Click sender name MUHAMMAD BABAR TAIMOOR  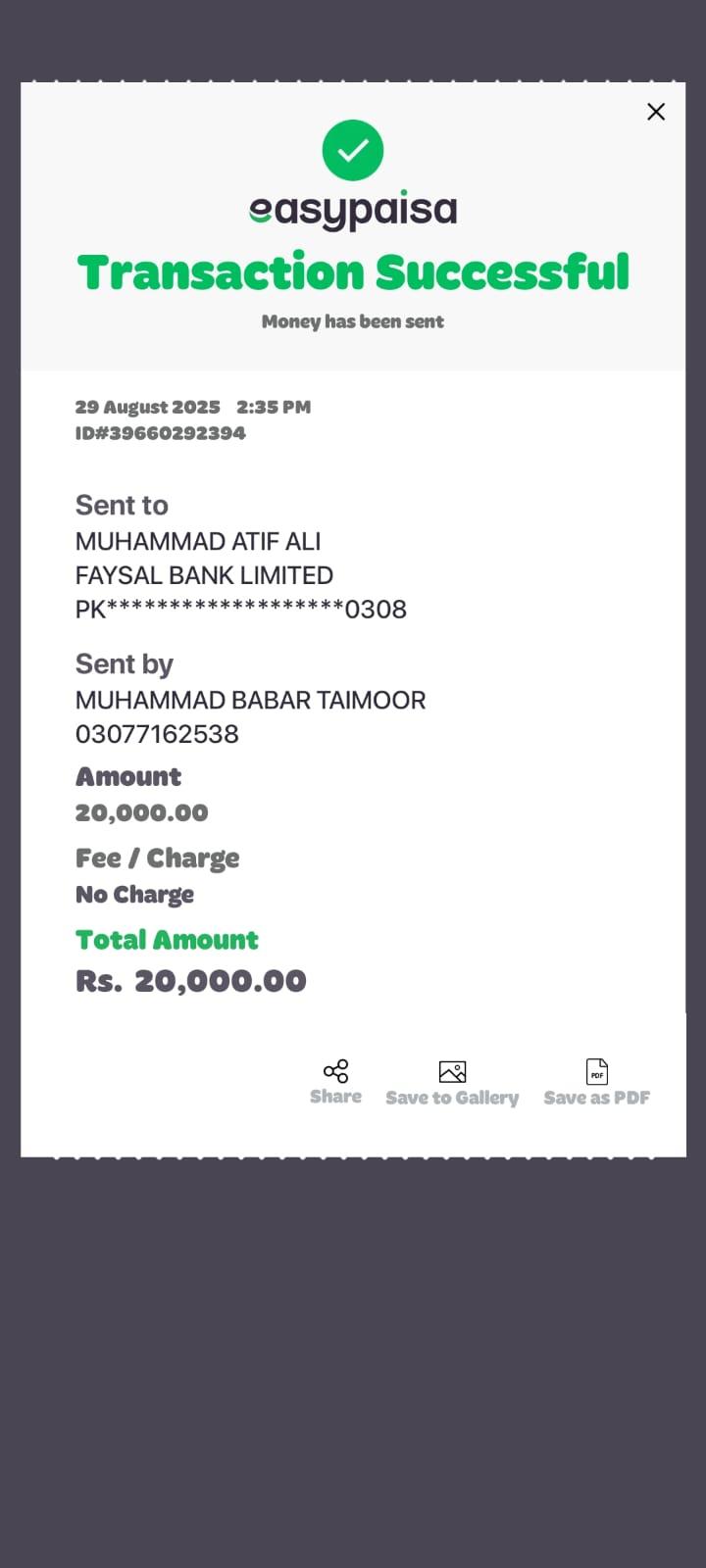250,700
